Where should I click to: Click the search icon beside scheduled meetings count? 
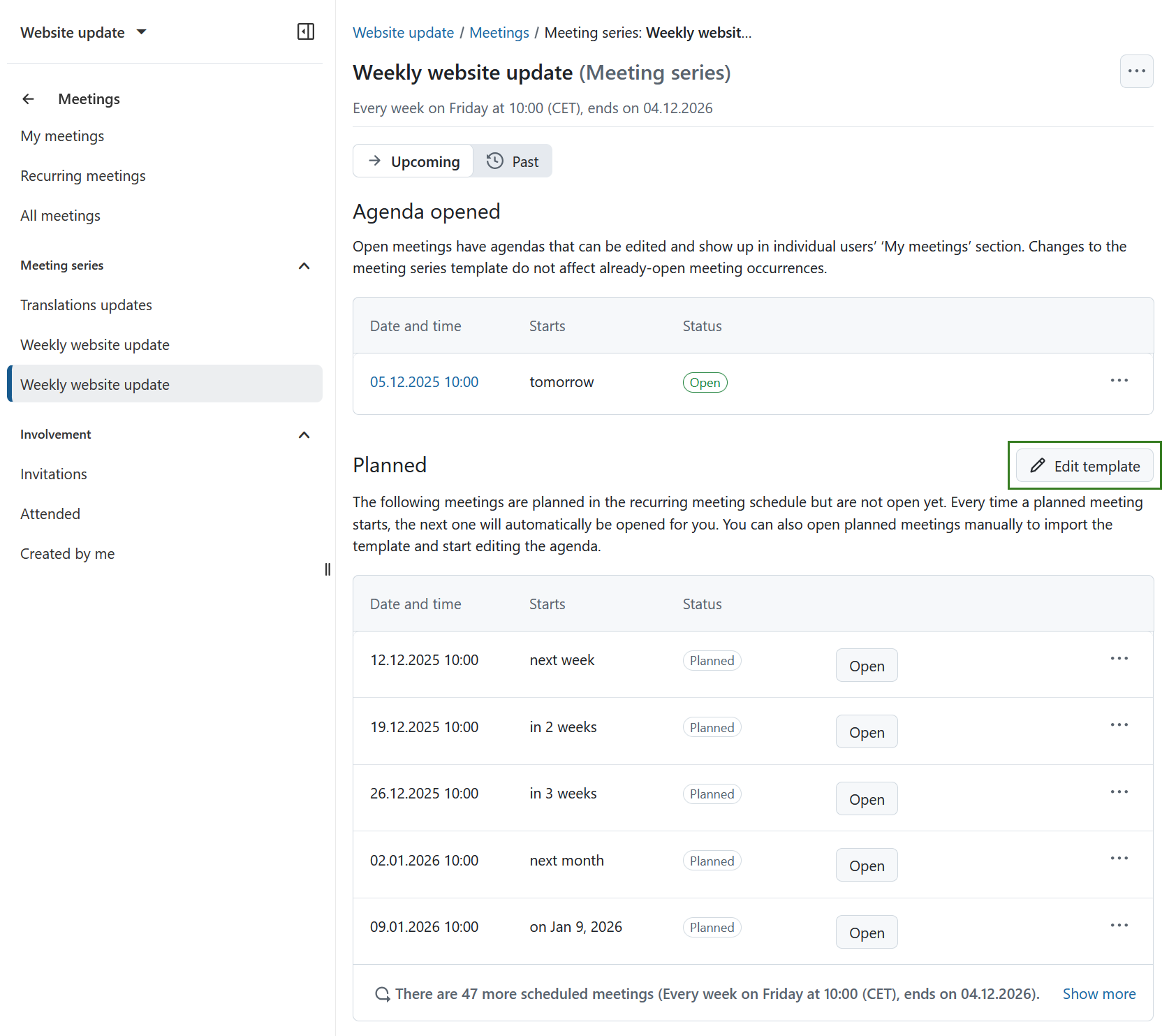[382, 993]
